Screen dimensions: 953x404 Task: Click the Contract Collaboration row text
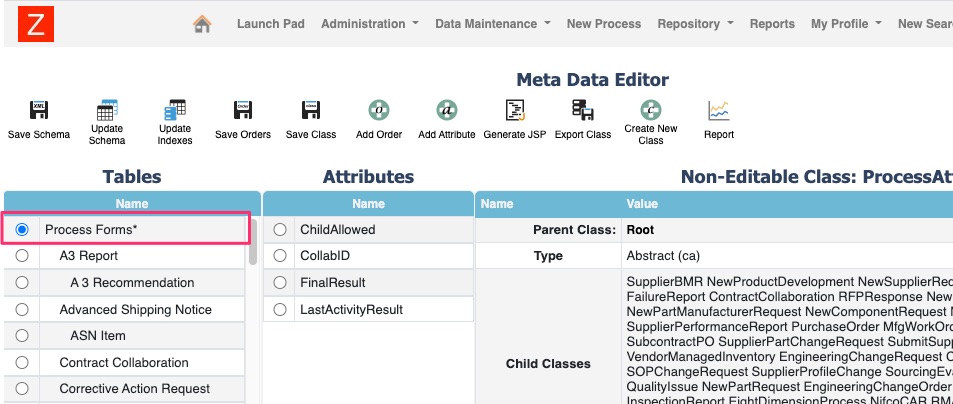point(124,363)
